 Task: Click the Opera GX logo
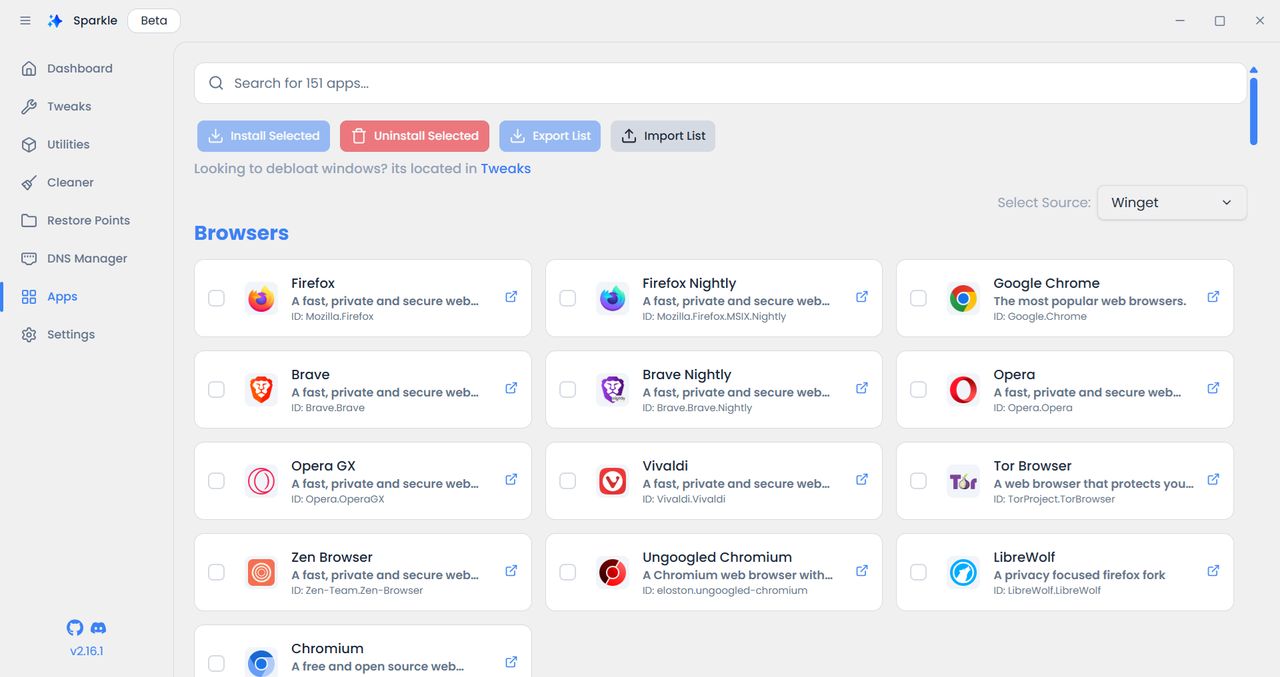[261, 481]
